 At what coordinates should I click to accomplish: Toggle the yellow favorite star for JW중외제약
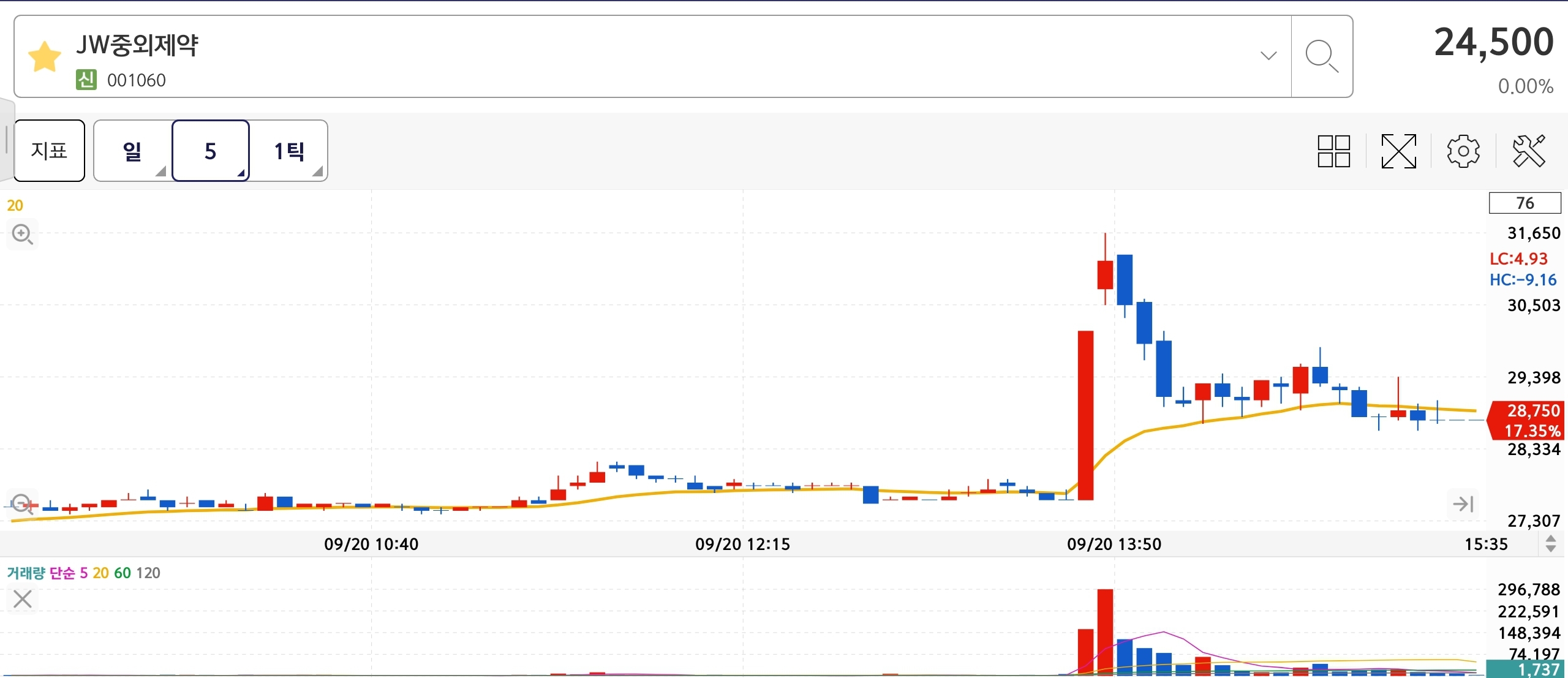[45, 56]
